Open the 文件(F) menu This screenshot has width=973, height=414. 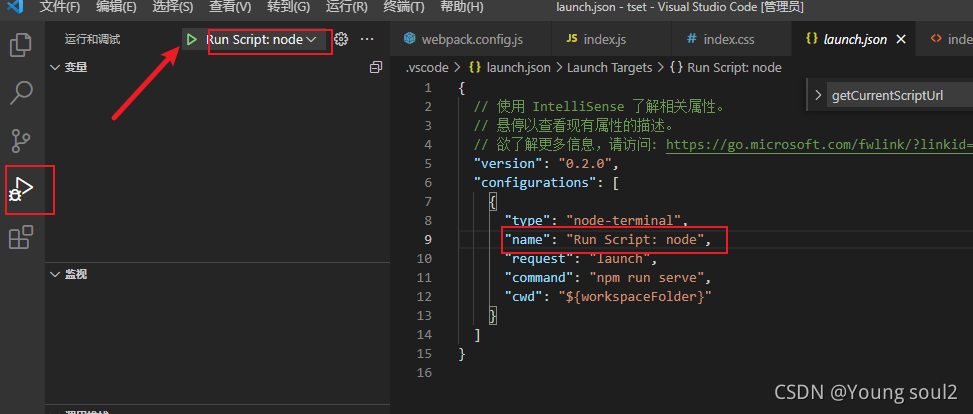point(60,7)
